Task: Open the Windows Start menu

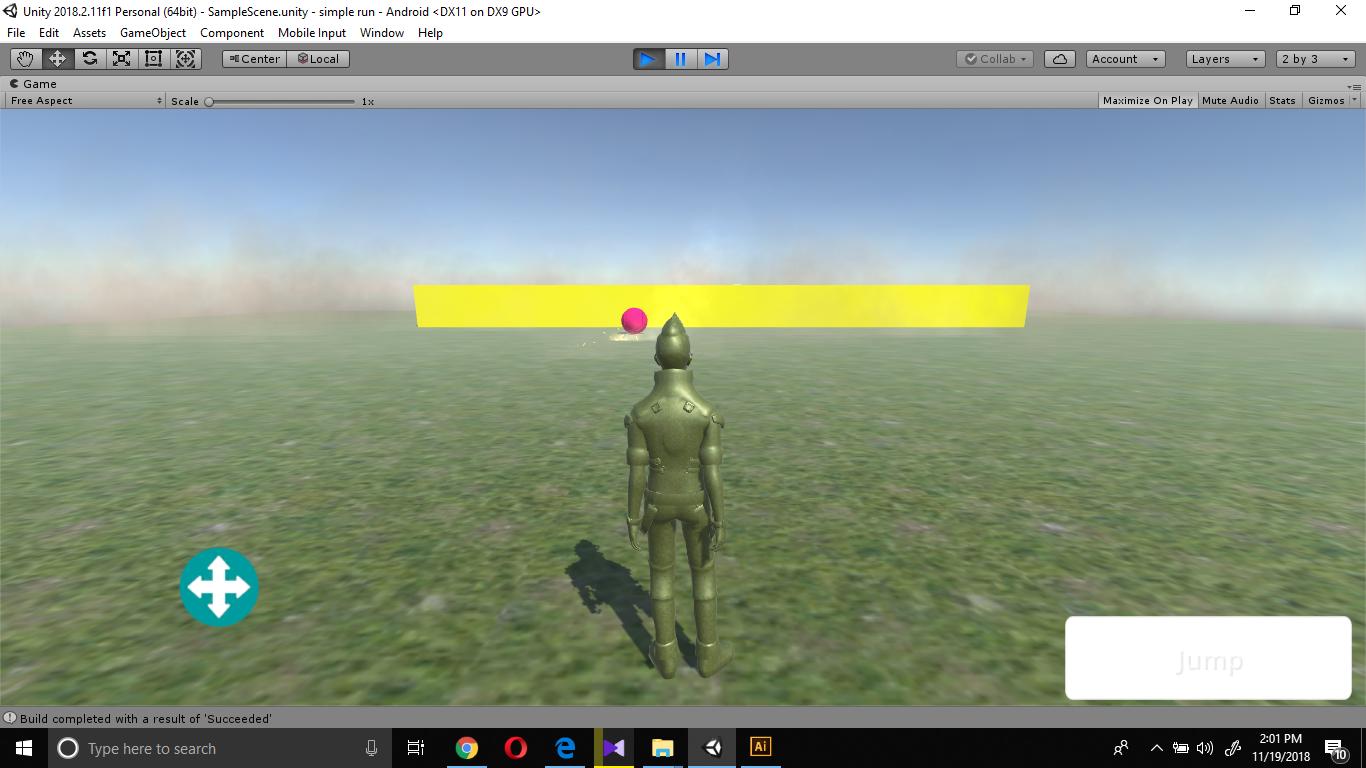Action: (24, 748)
